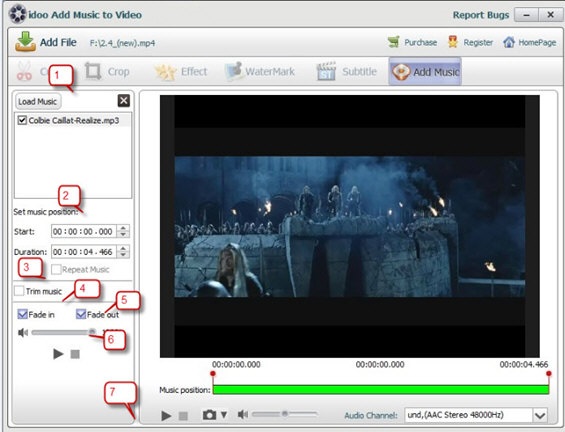The image size is (565, 432).
Task: Decrease the Duration with down arrow
Action: [123, 255]
